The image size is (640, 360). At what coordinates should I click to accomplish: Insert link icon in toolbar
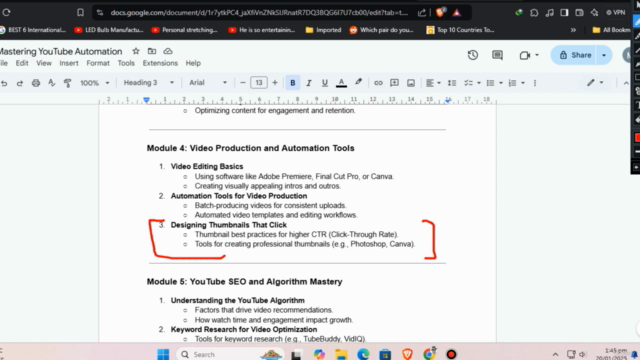(x=378, y=83)
